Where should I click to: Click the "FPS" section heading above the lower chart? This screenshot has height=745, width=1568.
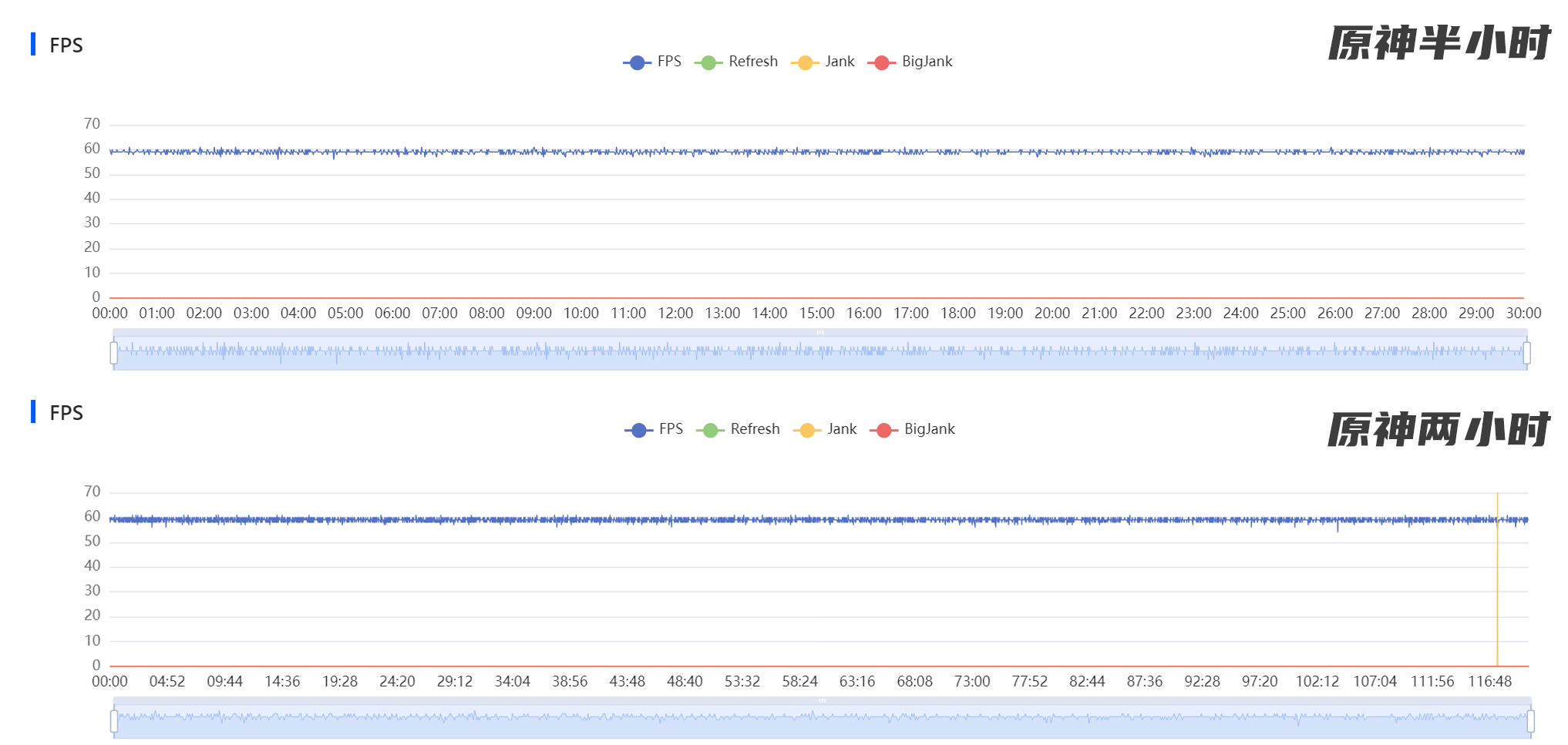coord(66,413)
